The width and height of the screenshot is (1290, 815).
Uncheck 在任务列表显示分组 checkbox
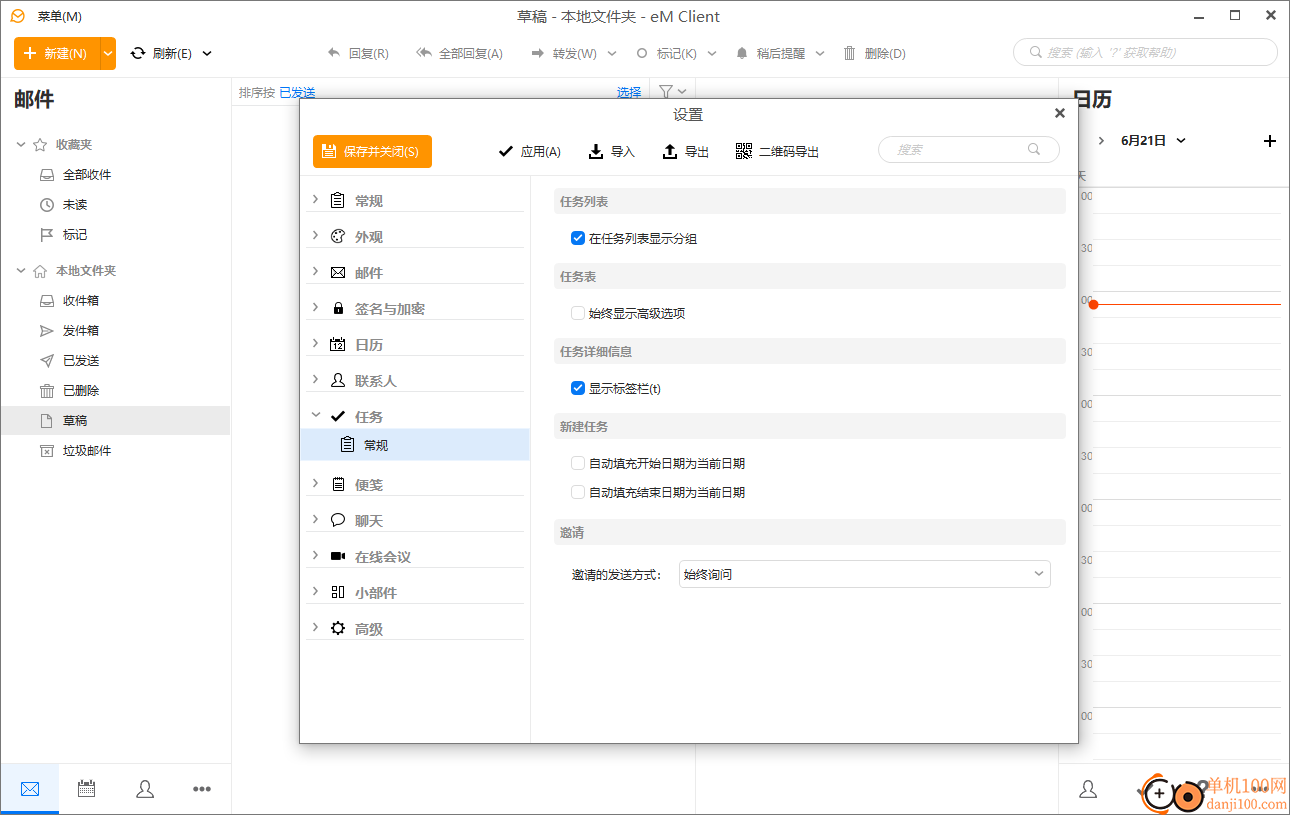tap(577, 238)
